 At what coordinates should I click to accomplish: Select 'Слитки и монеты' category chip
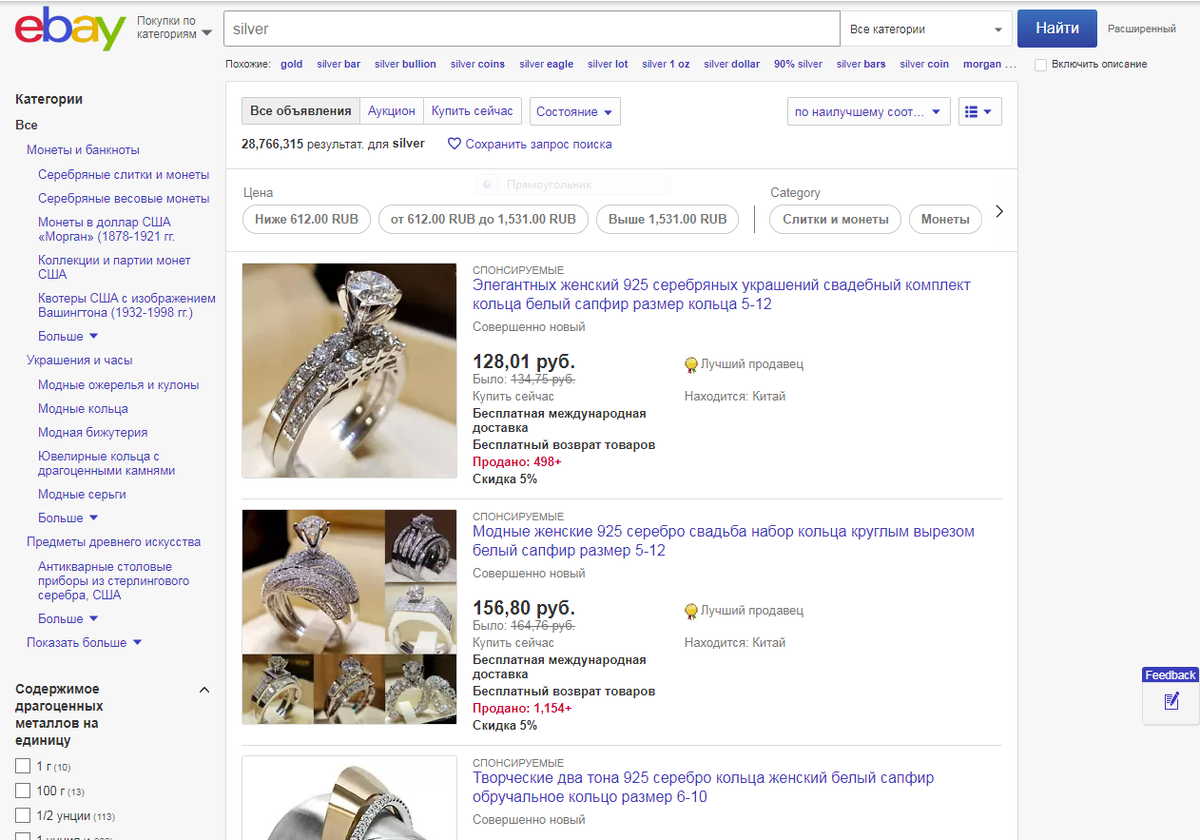pyautogui.click(x=835, y=219)
